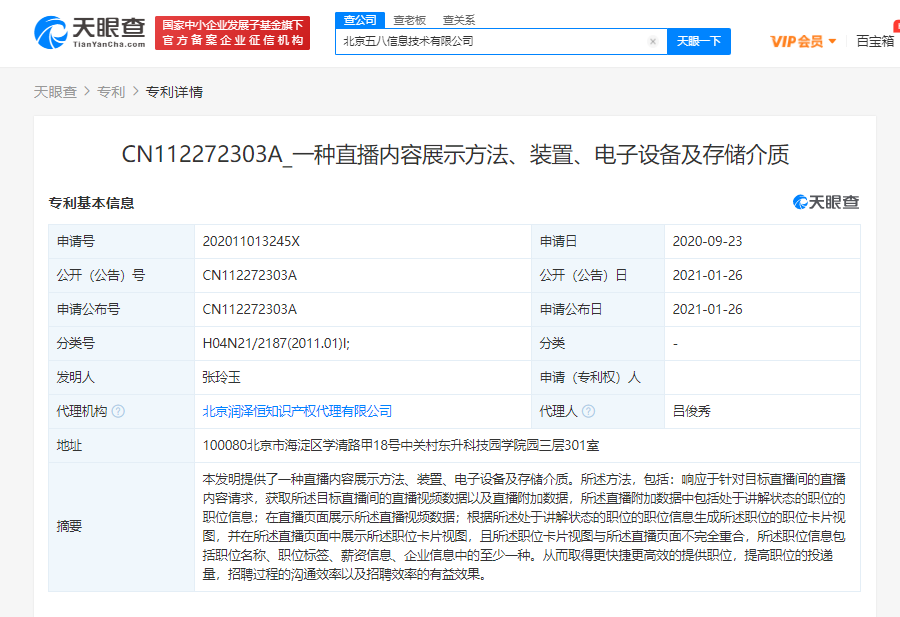The image size is (900, 617).
Task: Click the 发明人 label cell
Action: [122, 377]
